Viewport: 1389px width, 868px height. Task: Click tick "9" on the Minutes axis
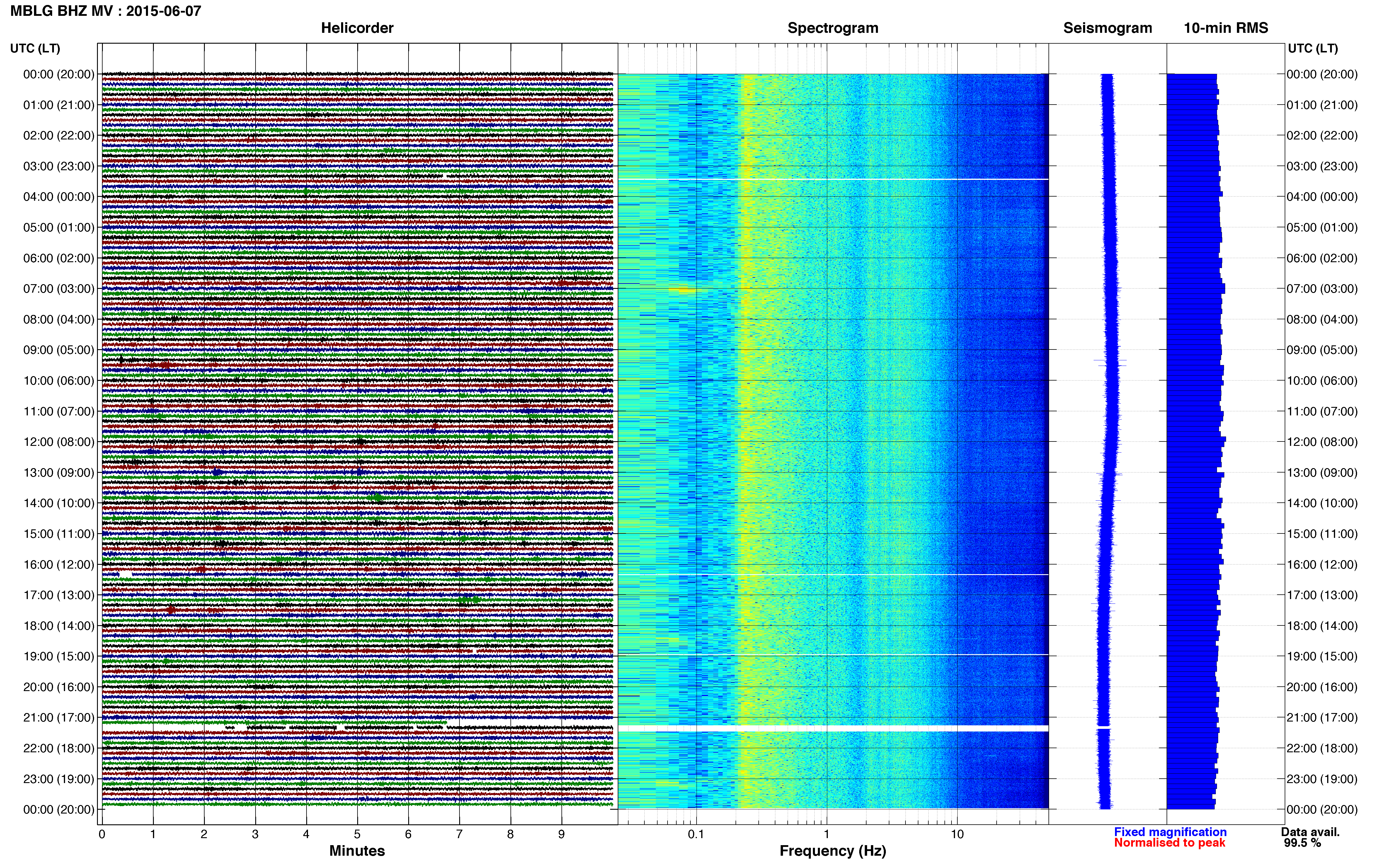coord(561,834)
